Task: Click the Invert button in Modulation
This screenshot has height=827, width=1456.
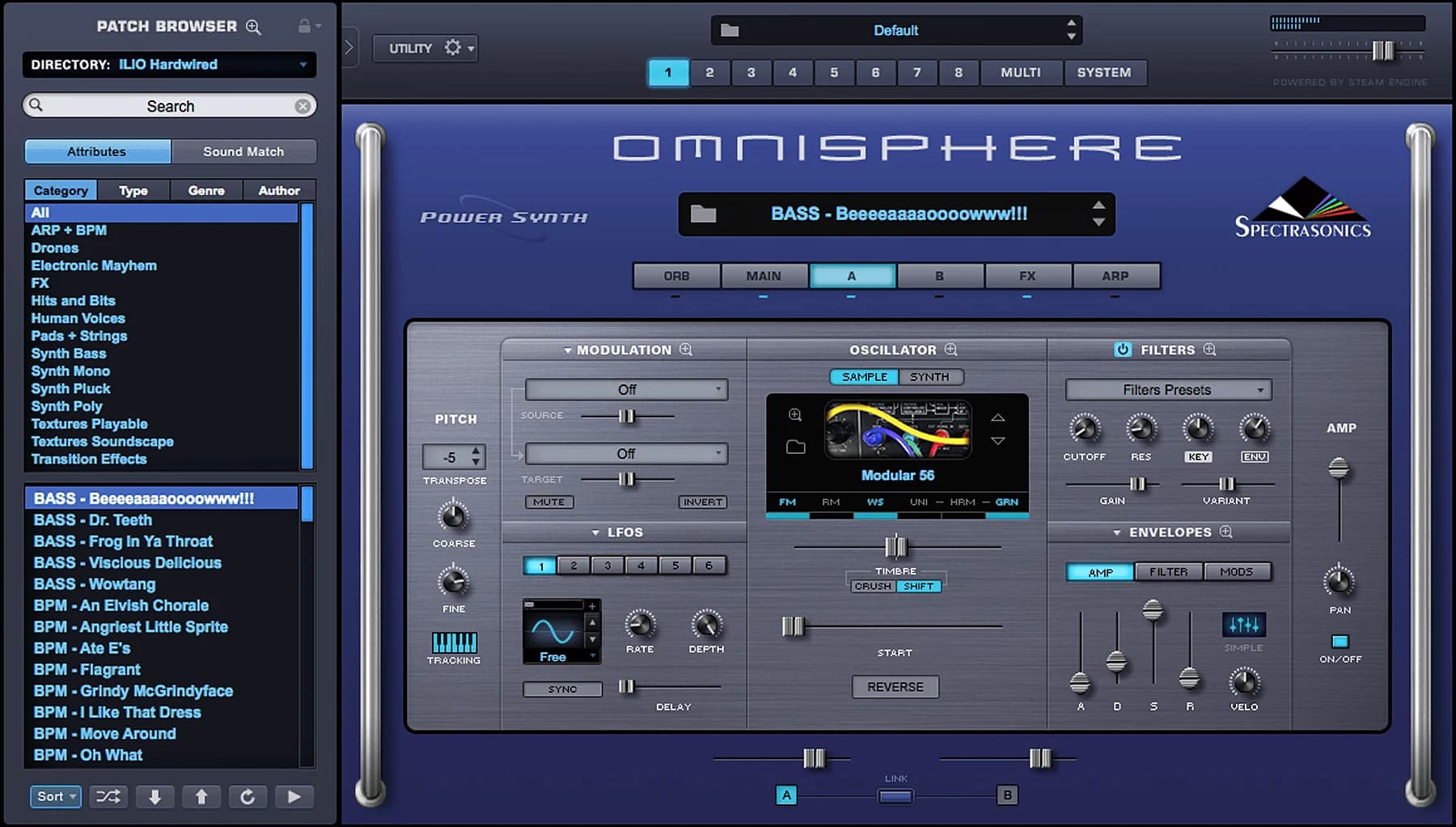Action: 700,502
